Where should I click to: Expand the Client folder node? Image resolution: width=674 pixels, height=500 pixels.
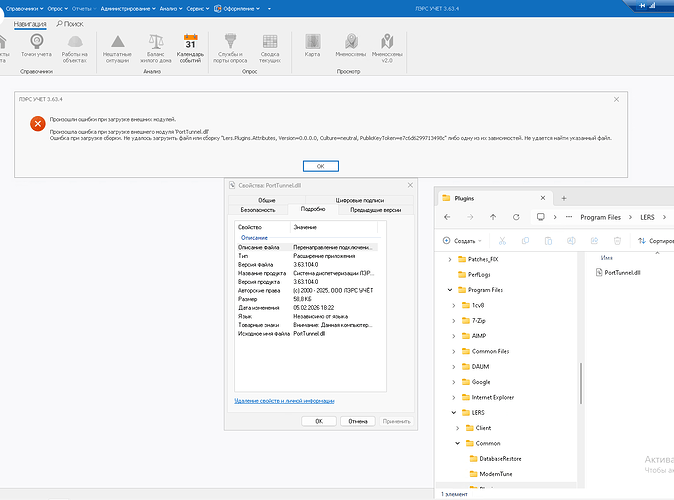458,427
